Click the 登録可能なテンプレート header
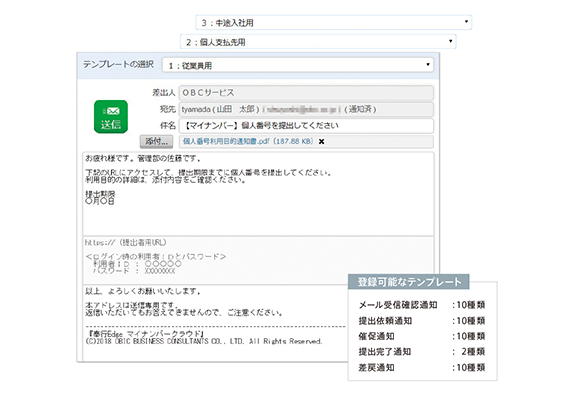 409,282
